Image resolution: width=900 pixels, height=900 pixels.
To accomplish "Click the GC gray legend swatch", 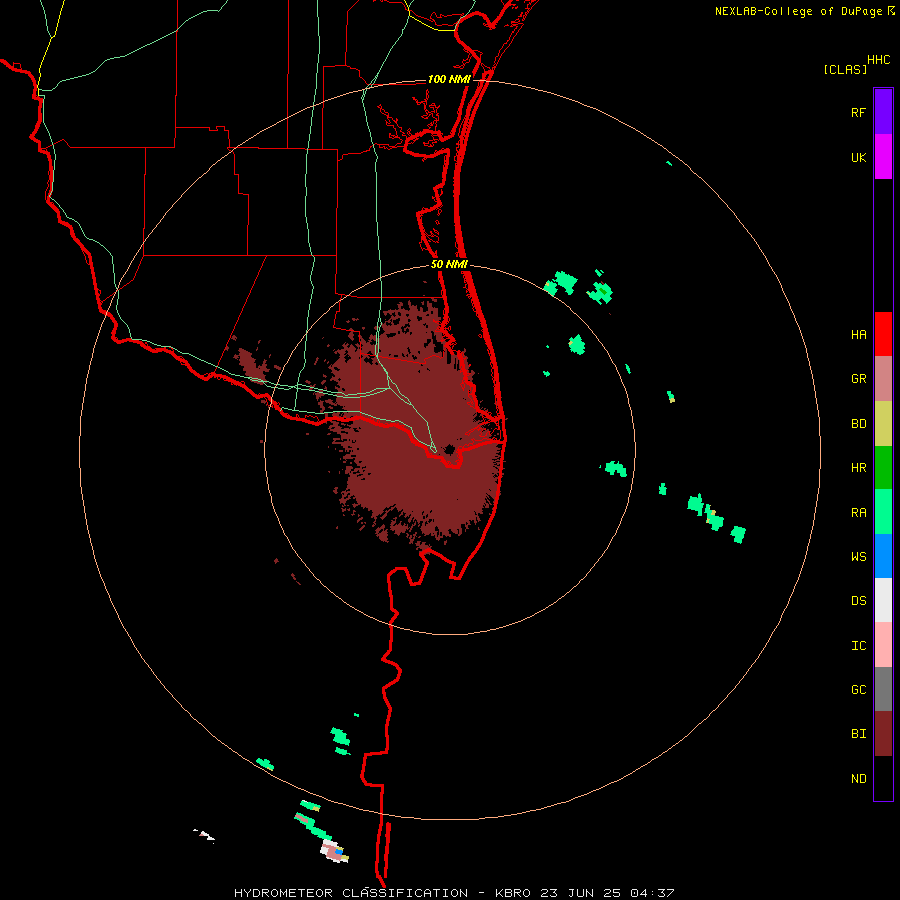I will [883, 689].
